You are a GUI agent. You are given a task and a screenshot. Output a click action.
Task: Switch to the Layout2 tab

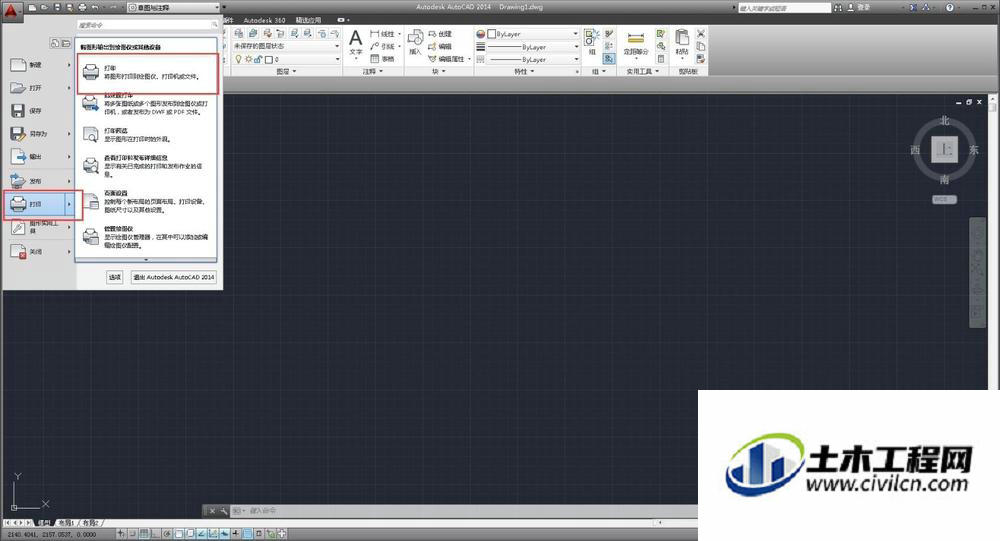point(91,522)
